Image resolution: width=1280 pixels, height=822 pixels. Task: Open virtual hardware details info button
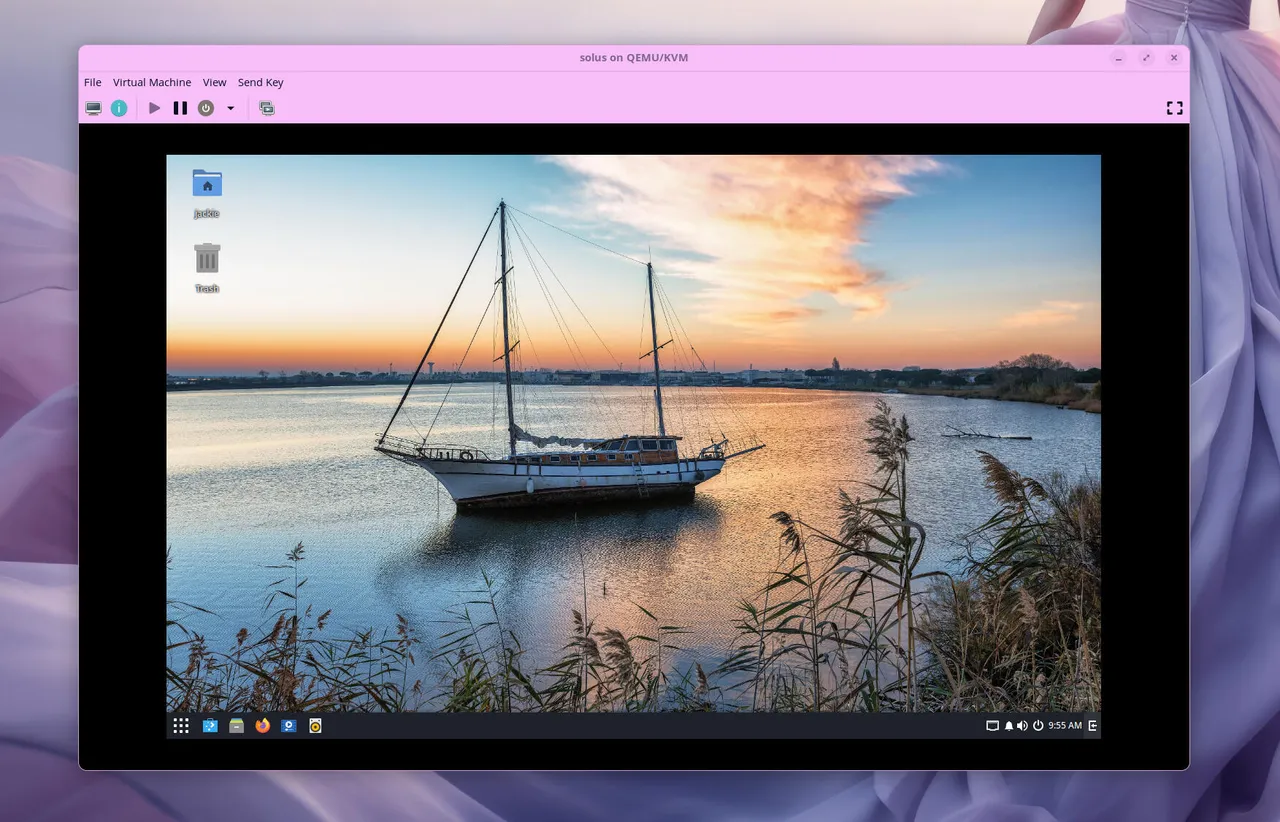pyautogui.click(x=119, y=108)
